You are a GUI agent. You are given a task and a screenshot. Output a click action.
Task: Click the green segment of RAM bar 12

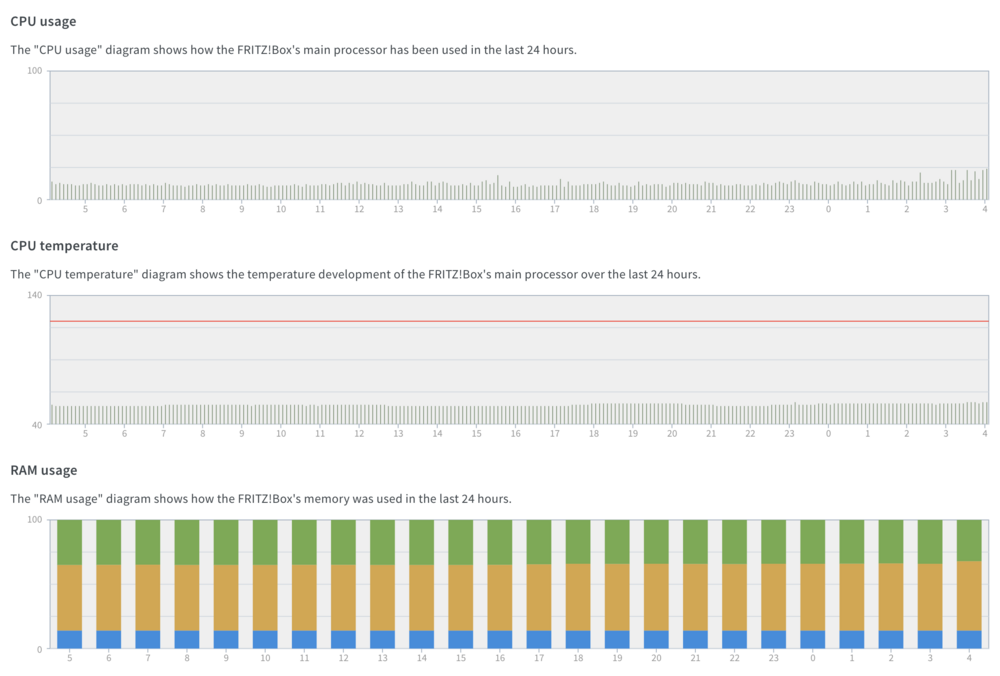(x=343, y=542)
